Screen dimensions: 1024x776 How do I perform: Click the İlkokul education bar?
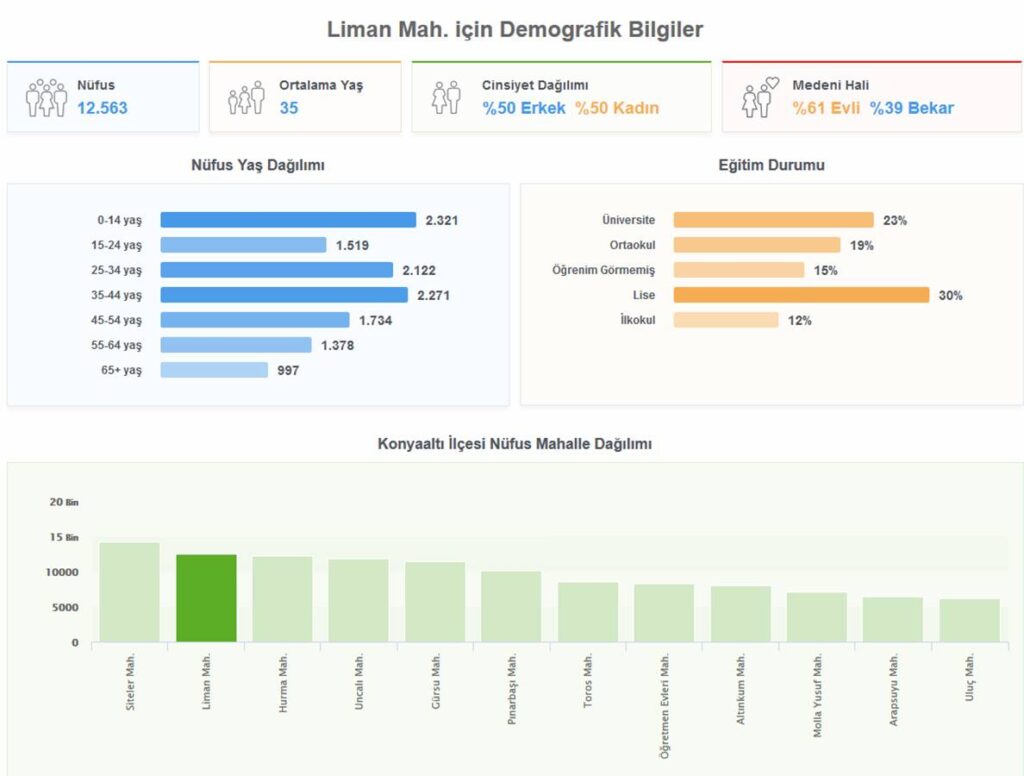pyautogui.click(x=725, y=320)
